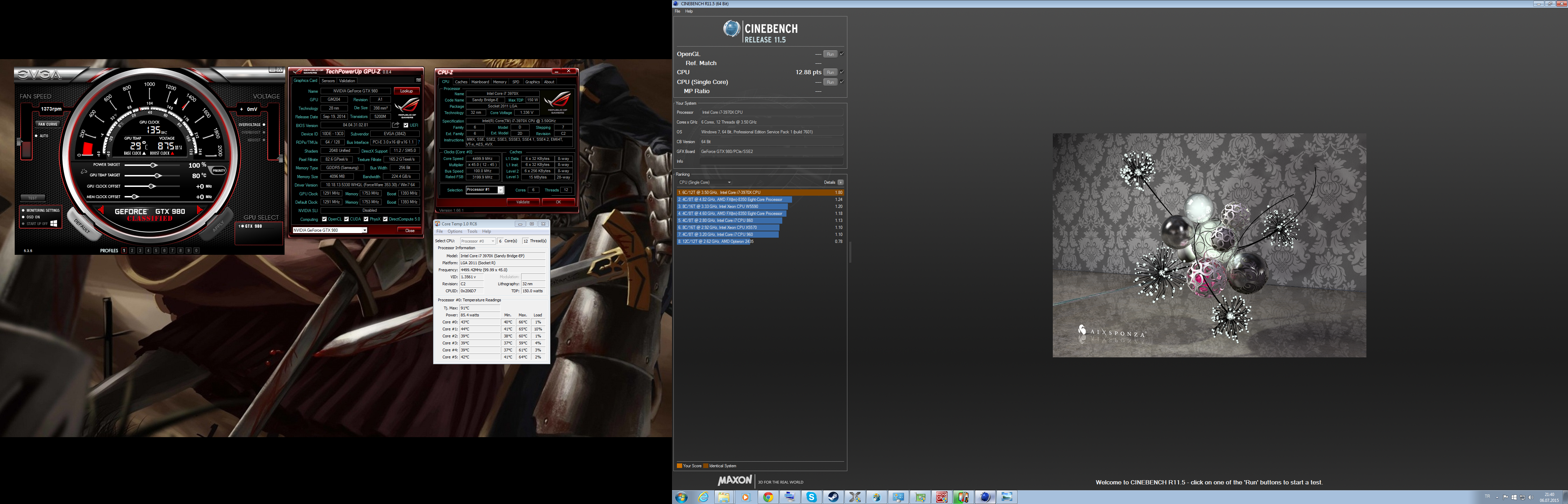Select the Intel Xeon CPU W5590 ranking row
This screenshot has height=504, width=1568.
760,206
